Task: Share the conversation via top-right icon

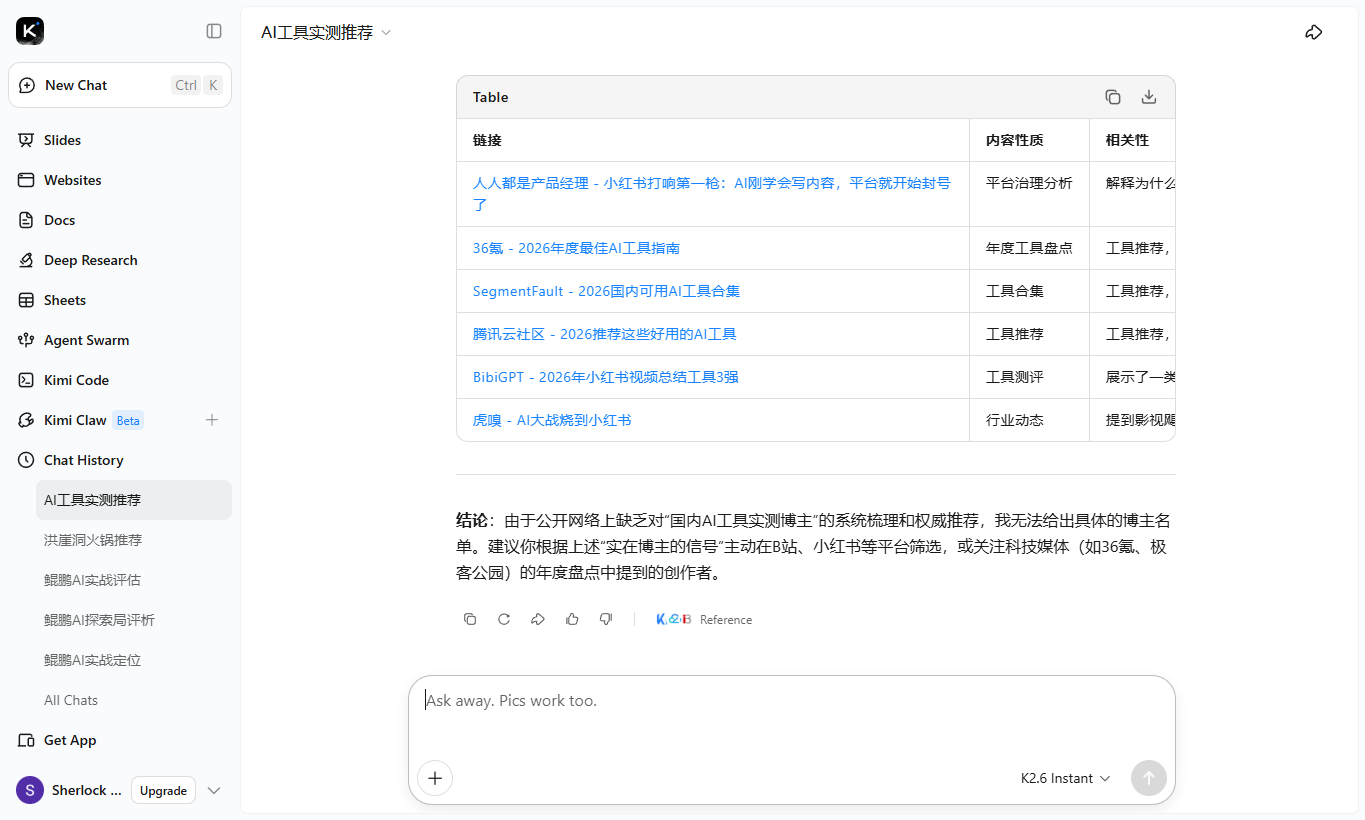Action: point(1314,32)
